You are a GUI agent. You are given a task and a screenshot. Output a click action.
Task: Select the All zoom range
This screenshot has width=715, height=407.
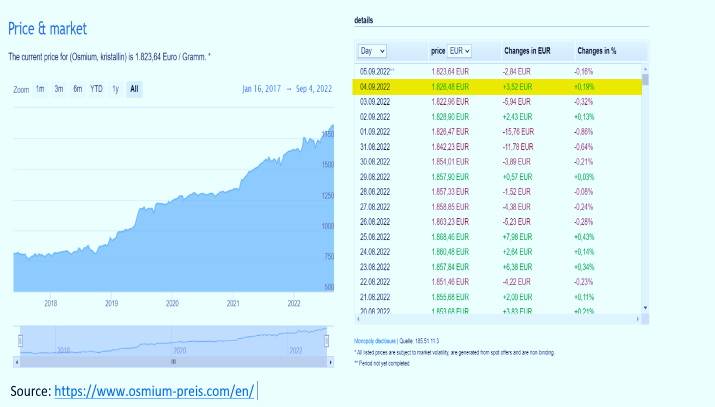tap(134, 89)
